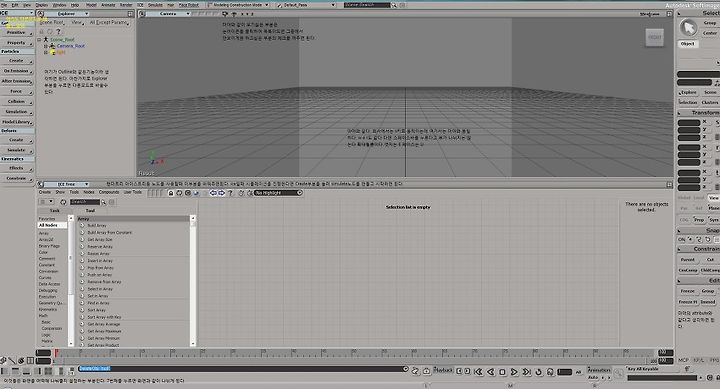Click the refresh icon in ICE Tree toolbar

coord(179,193)
